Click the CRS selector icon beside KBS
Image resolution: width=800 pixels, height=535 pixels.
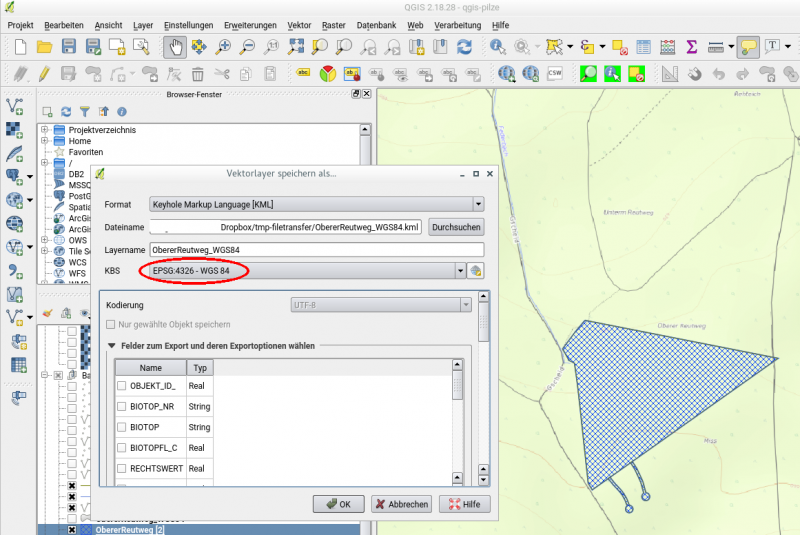click(x=476, y=270)
